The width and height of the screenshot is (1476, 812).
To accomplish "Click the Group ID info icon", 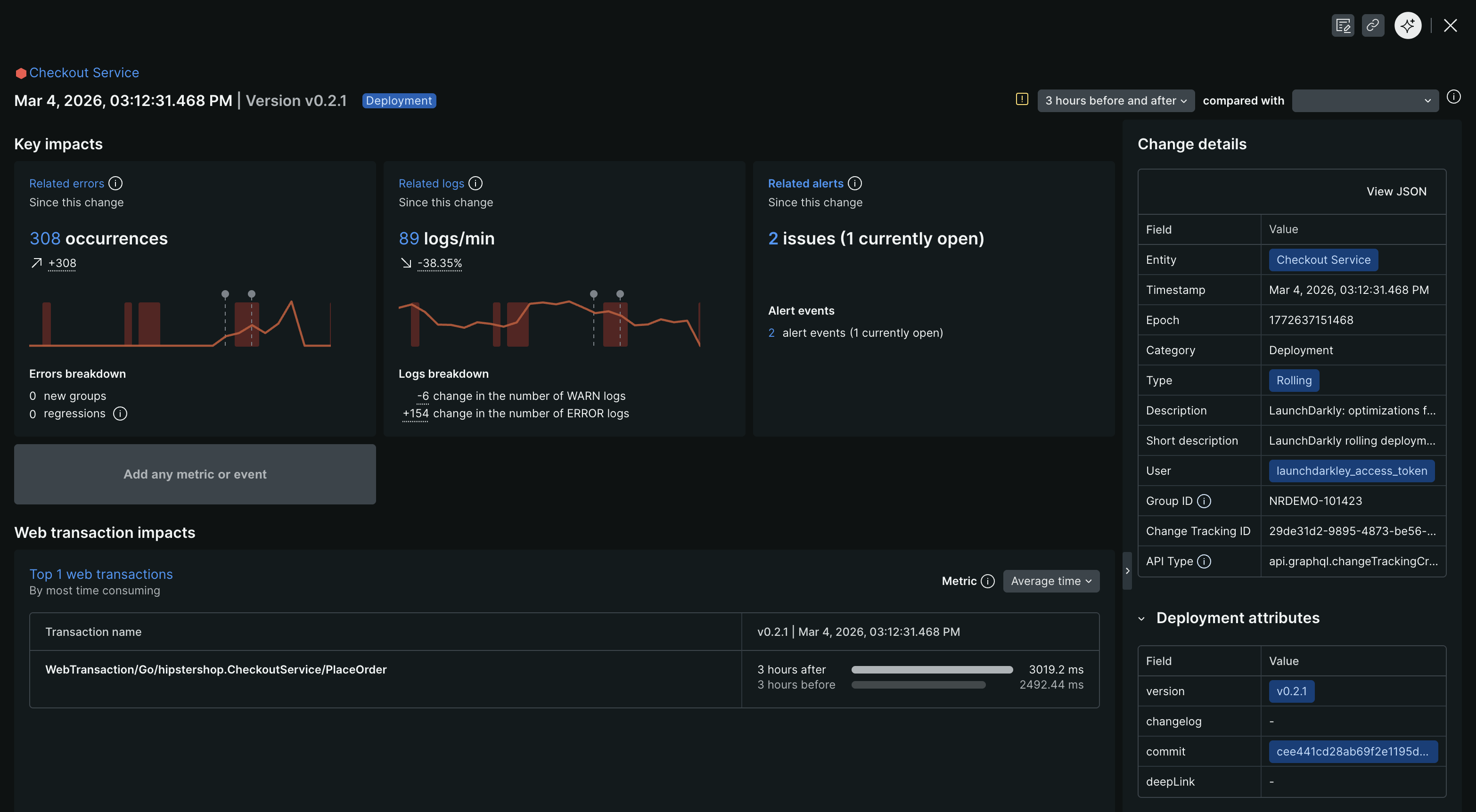I will (x=1204, y=501).
